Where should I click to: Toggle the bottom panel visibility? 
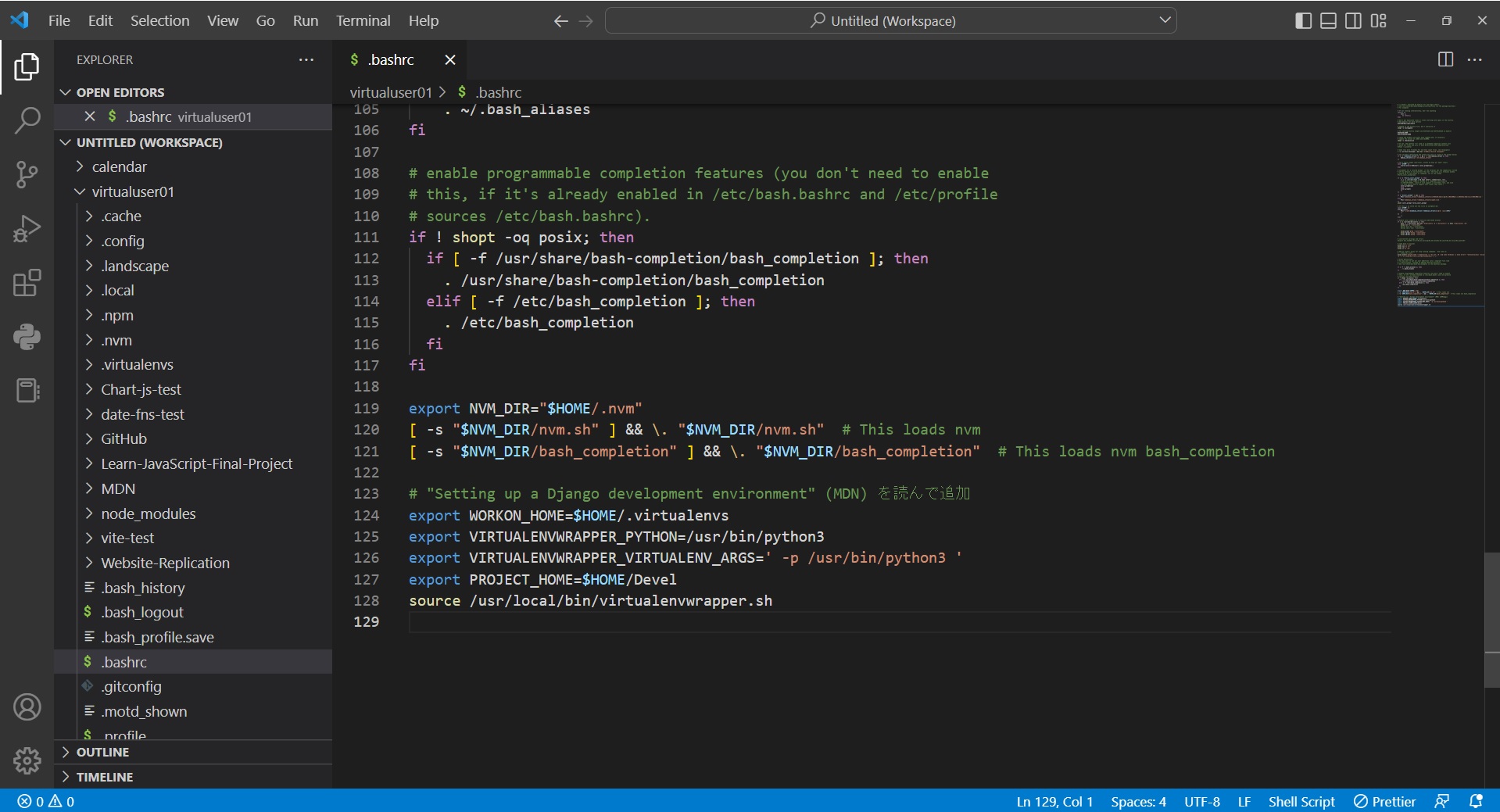pyautogui.click(x=1328, y=21)
